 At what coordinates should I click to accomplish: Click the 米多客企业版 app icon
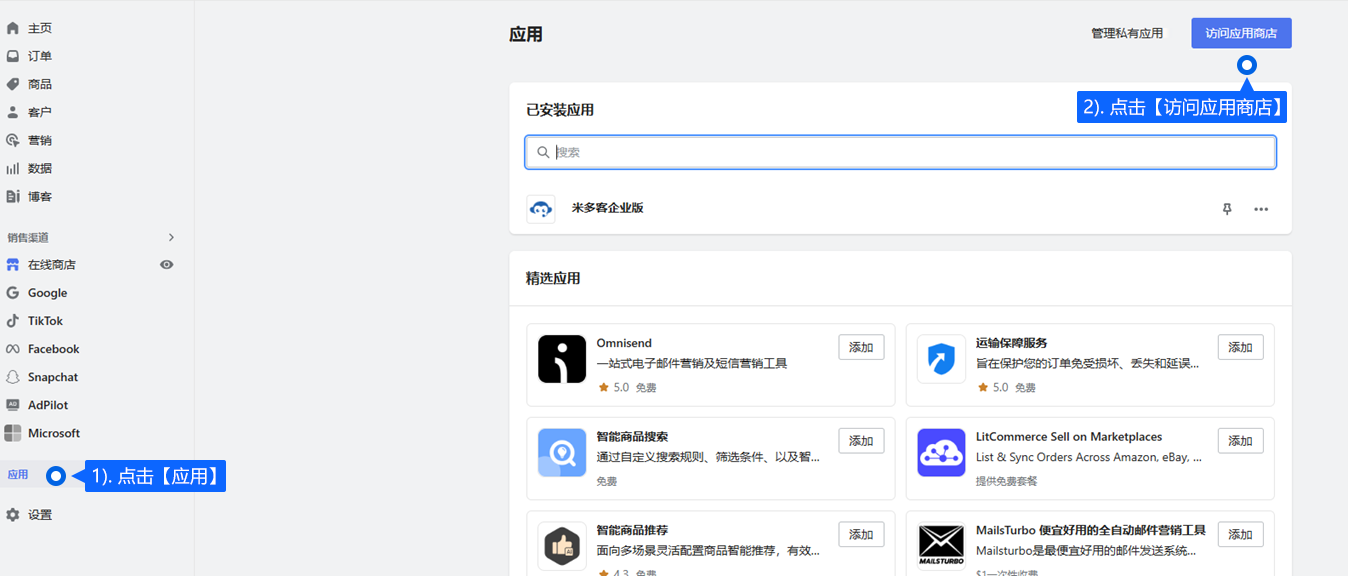tap(541, 209)
